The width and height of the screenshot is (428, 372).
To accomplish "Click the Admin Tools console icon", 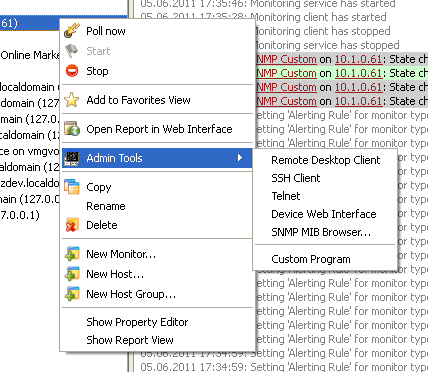I will (72, 158).
